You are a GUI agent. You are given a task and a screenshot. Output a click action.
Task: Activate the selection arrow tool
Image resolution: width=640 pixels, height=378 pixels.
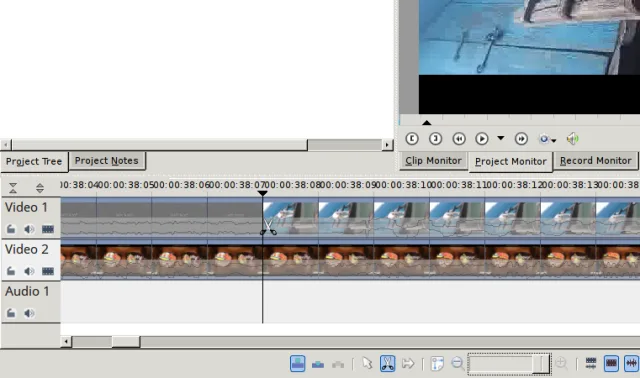pyautogui.click(x=367, y=363)
